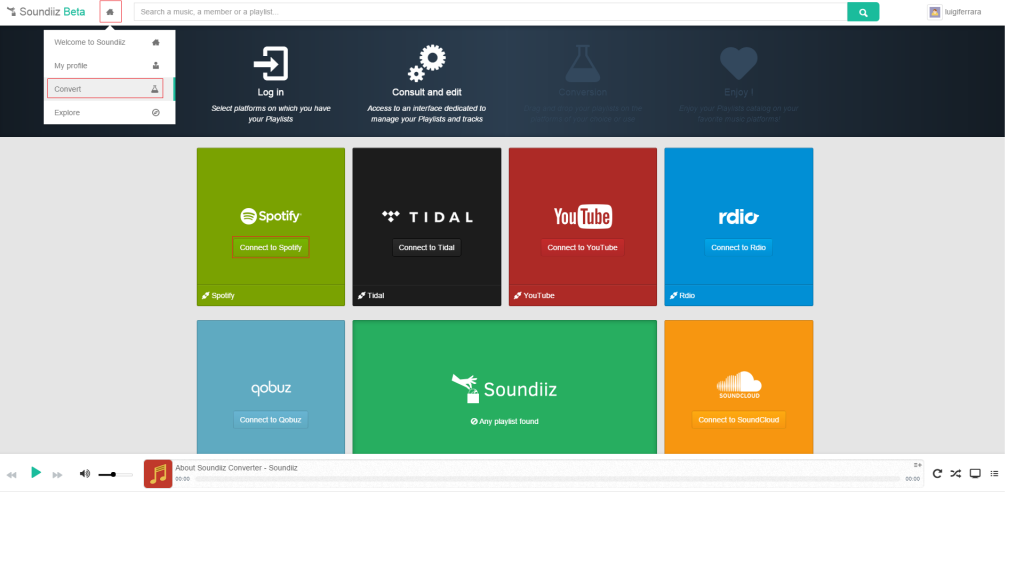Click the Connect to SoundCloud button
This screenshot has height=576, width=1024.
tap(739, 420)
